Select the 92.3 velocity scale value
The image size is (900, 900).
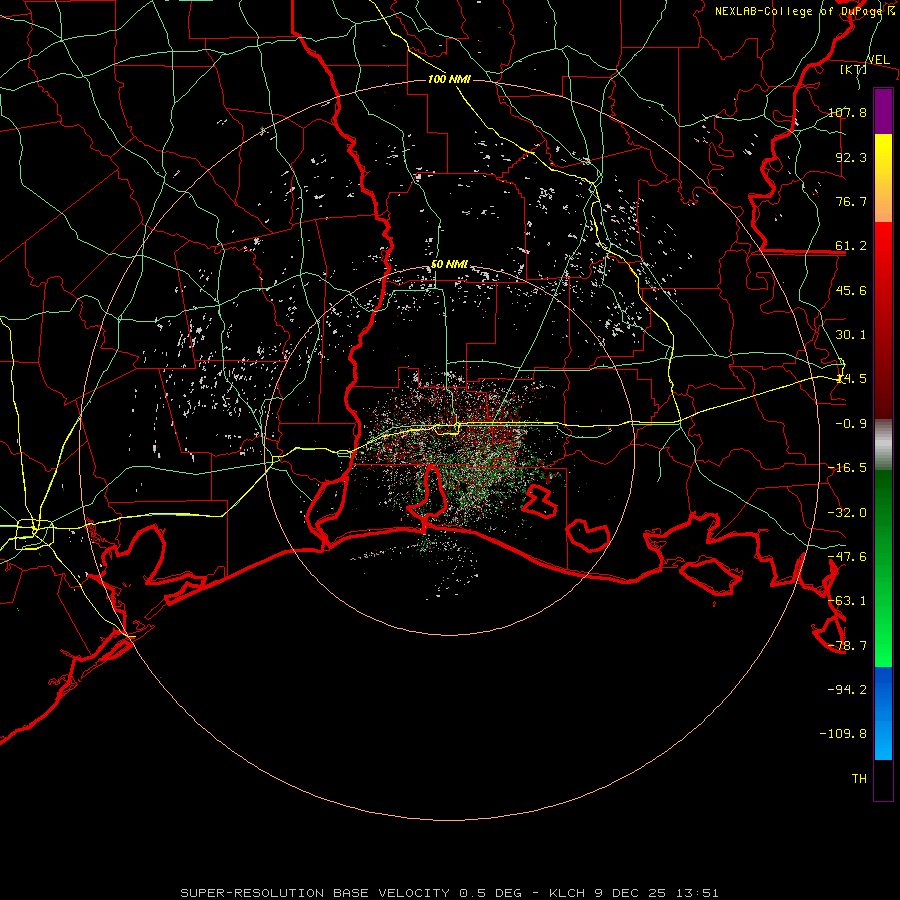pos(851,157)
